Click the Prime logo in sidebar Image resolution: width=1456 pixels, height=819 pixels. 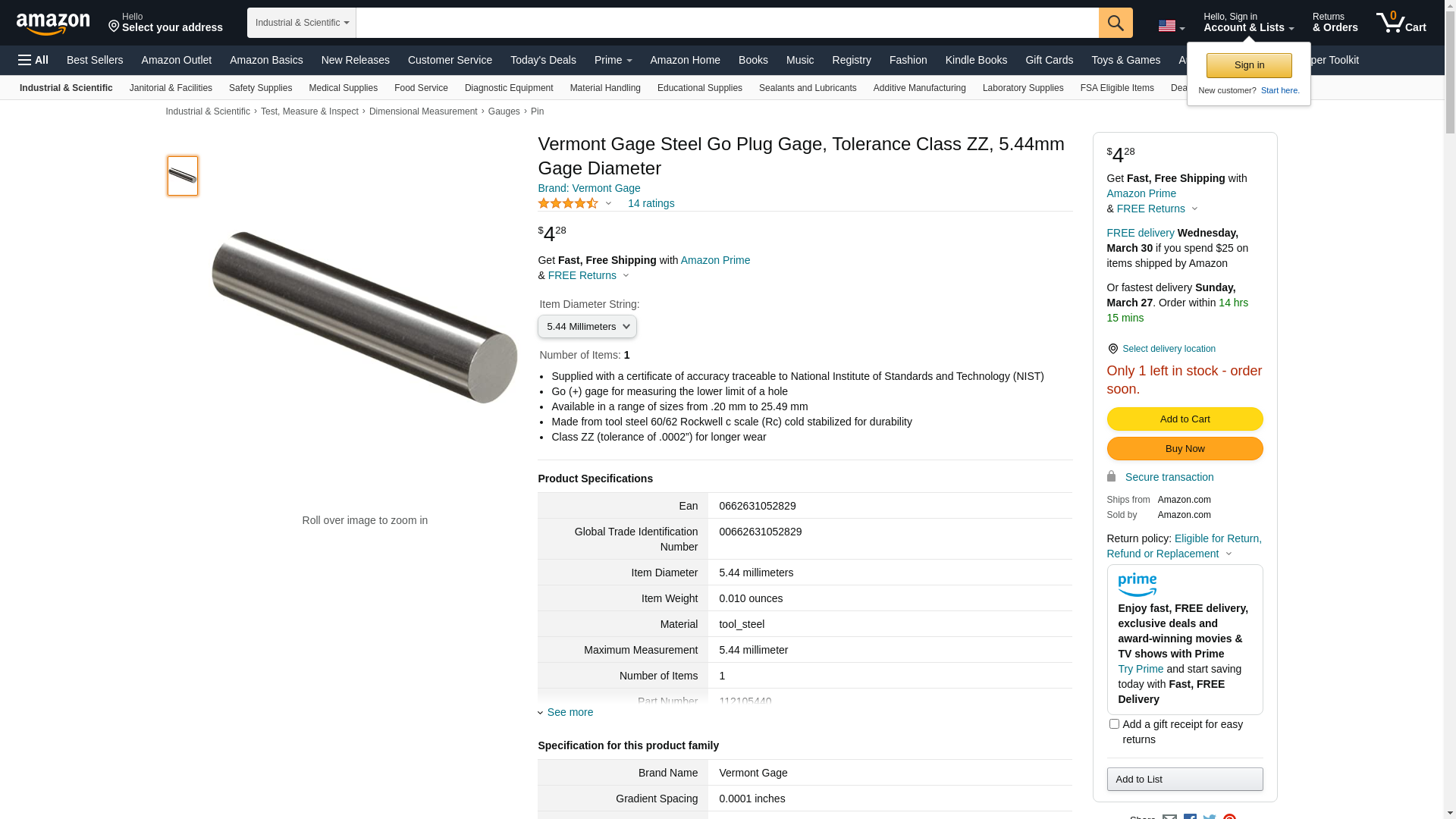[x=1137, y=585]
